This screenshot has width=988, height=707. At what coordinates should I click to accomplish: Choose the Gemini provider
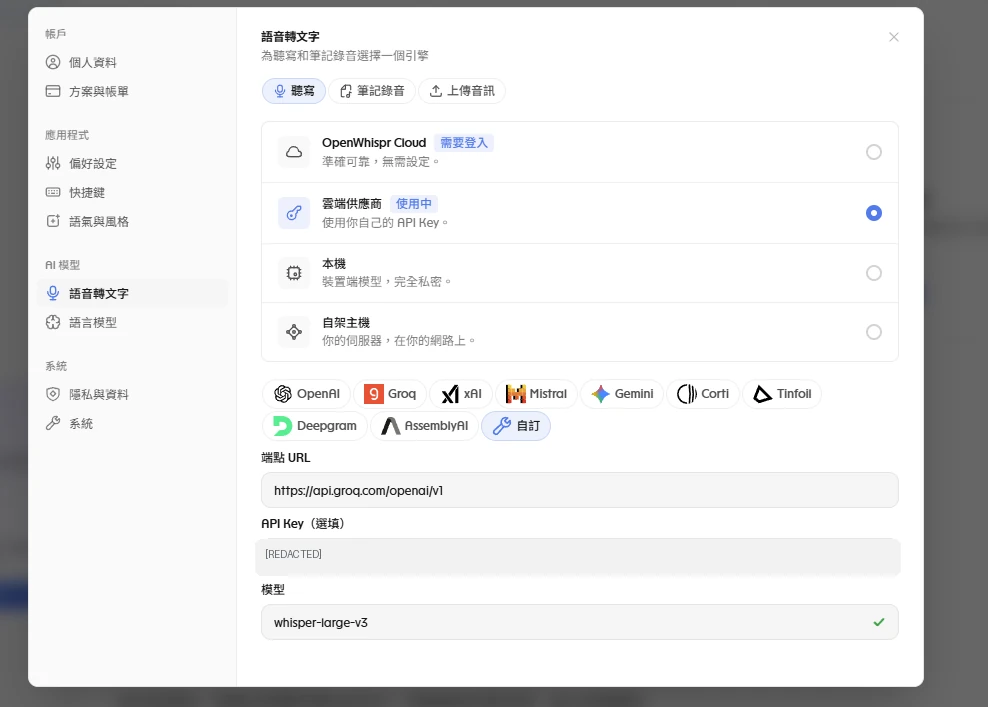coord(622,394)
